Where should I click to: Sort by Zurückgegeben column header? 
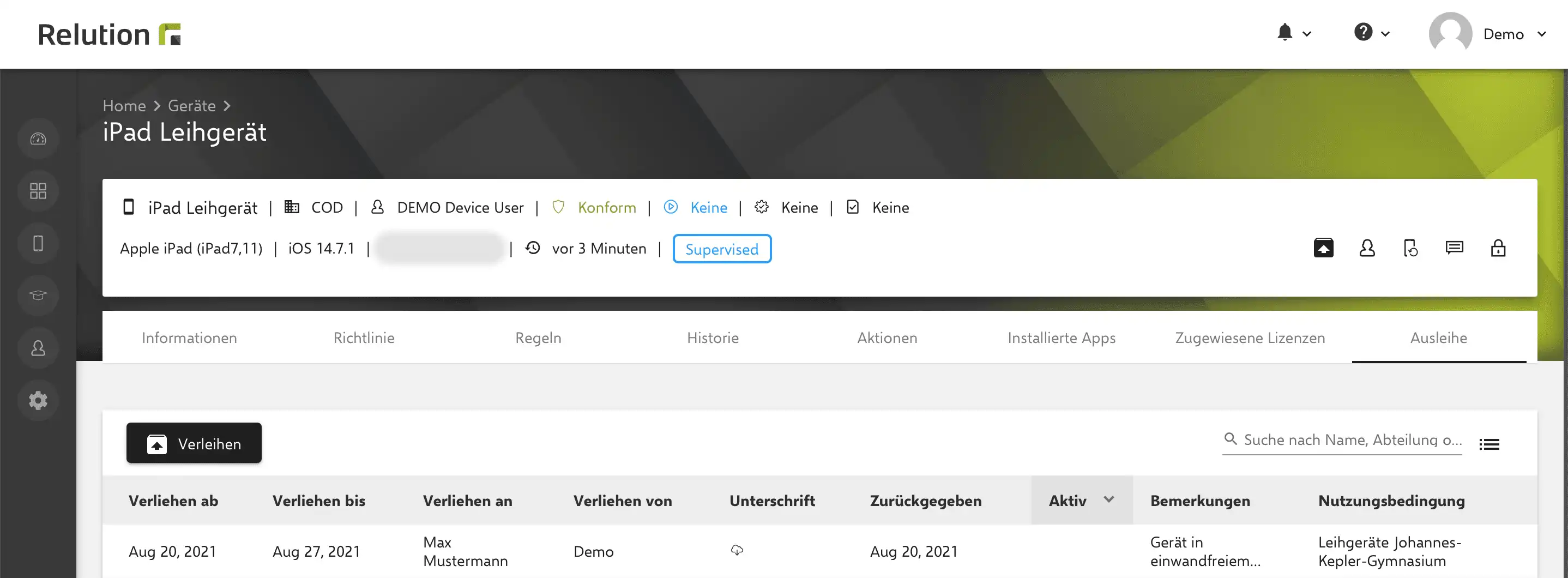926,501
